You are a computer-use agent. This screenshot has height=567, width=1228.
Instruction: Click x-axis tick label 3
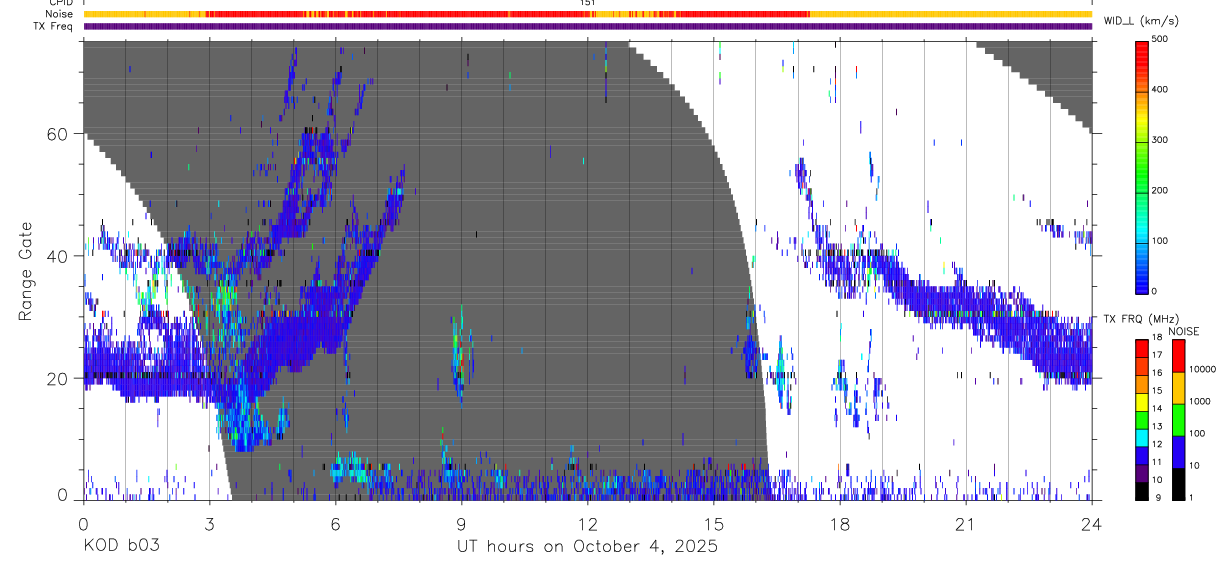[x=209, y=523]
